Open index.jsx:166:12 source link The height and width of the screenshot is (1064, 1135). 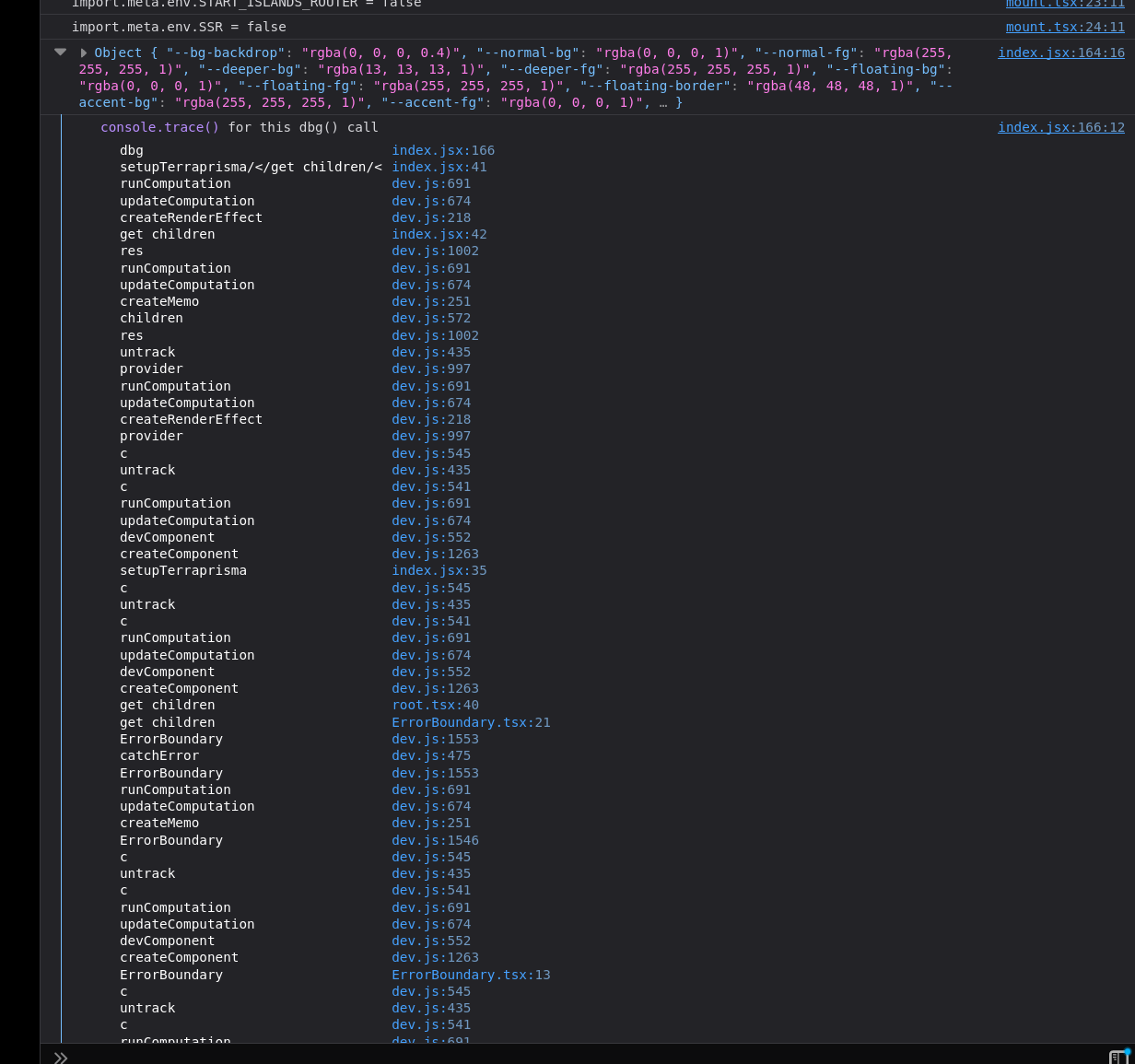1061,127
